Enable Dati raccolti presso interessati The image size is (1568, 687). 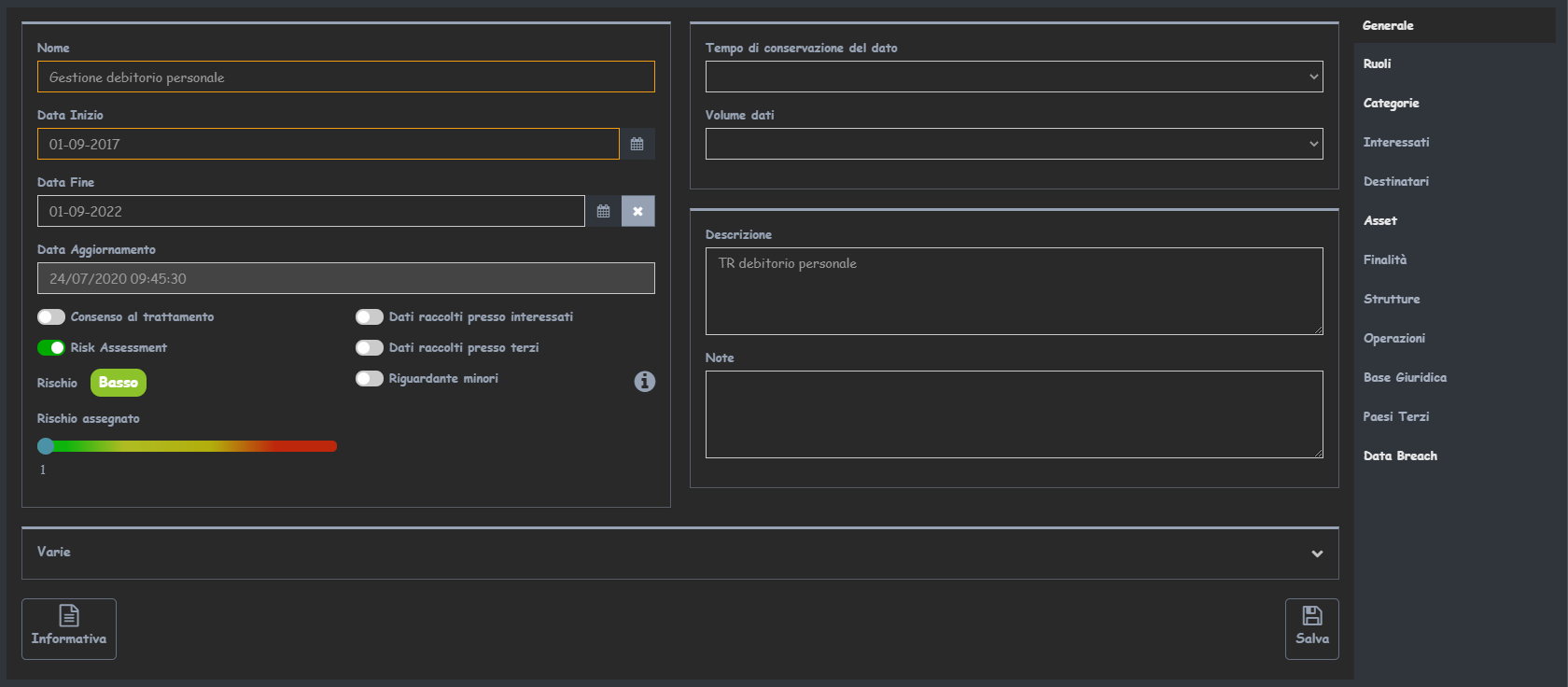pos(370,316)
